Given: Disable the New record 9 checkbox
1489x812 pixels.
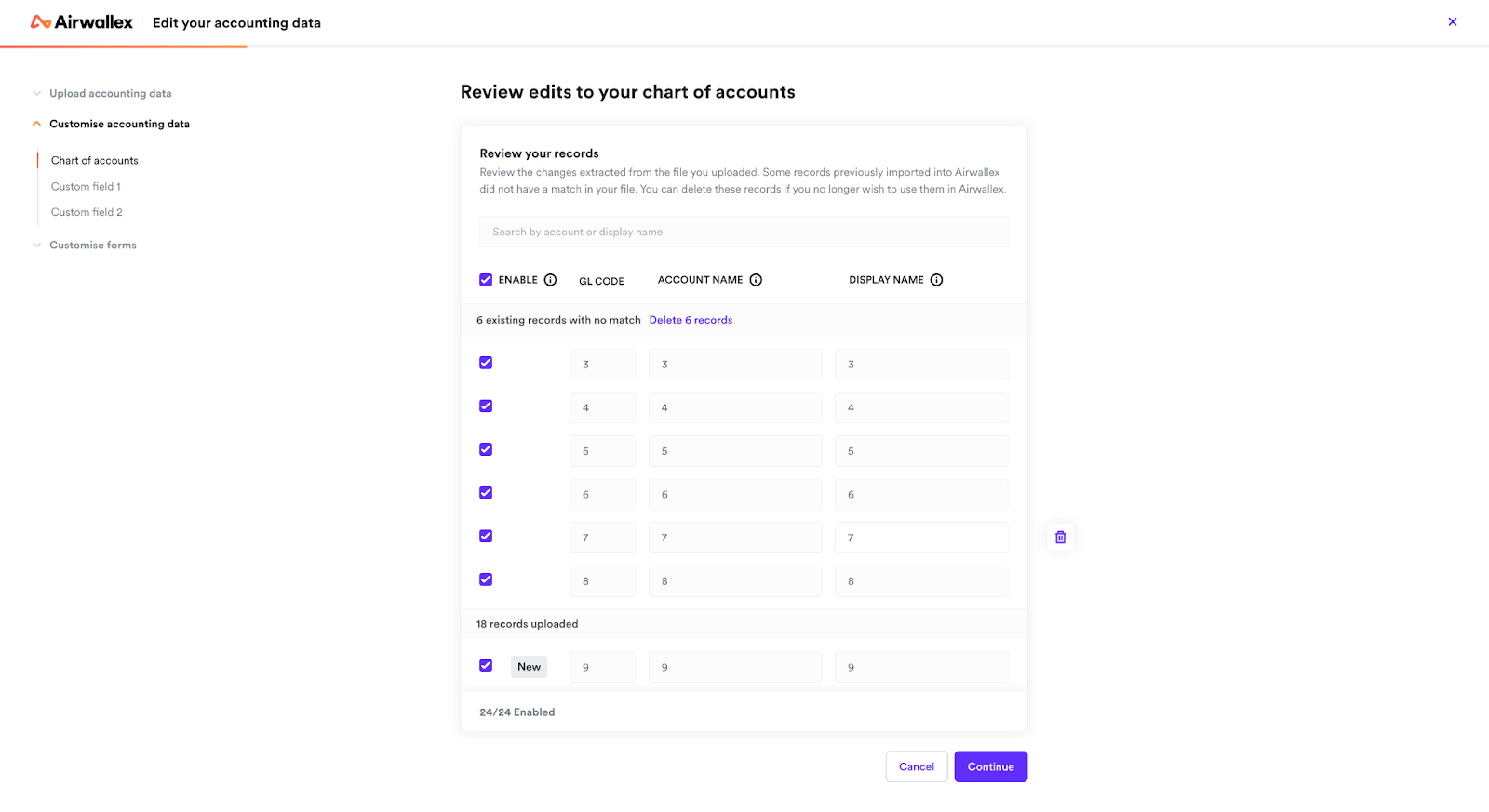Looking at the screenshot, I should (x=486, y=666).
